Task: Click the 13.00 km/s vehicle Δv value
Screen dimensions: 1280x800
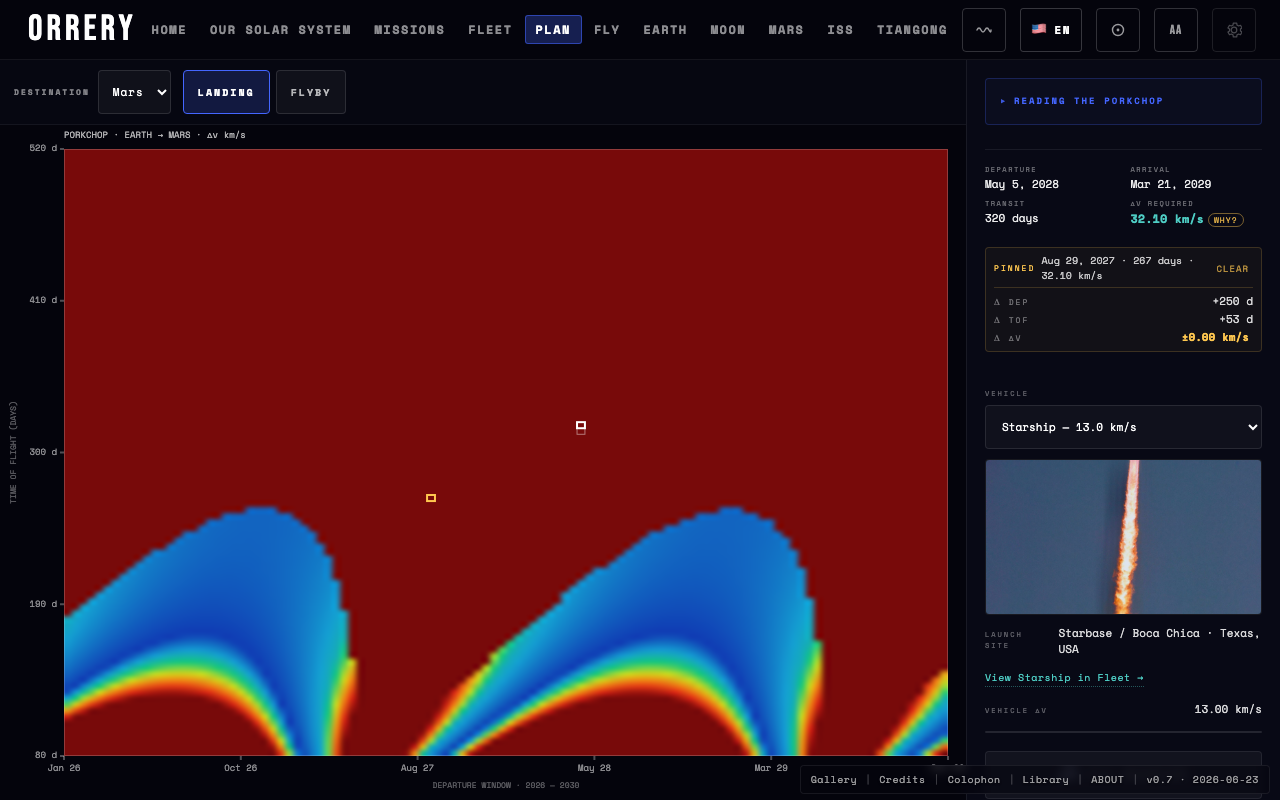Action: (x=1228, y=709)
